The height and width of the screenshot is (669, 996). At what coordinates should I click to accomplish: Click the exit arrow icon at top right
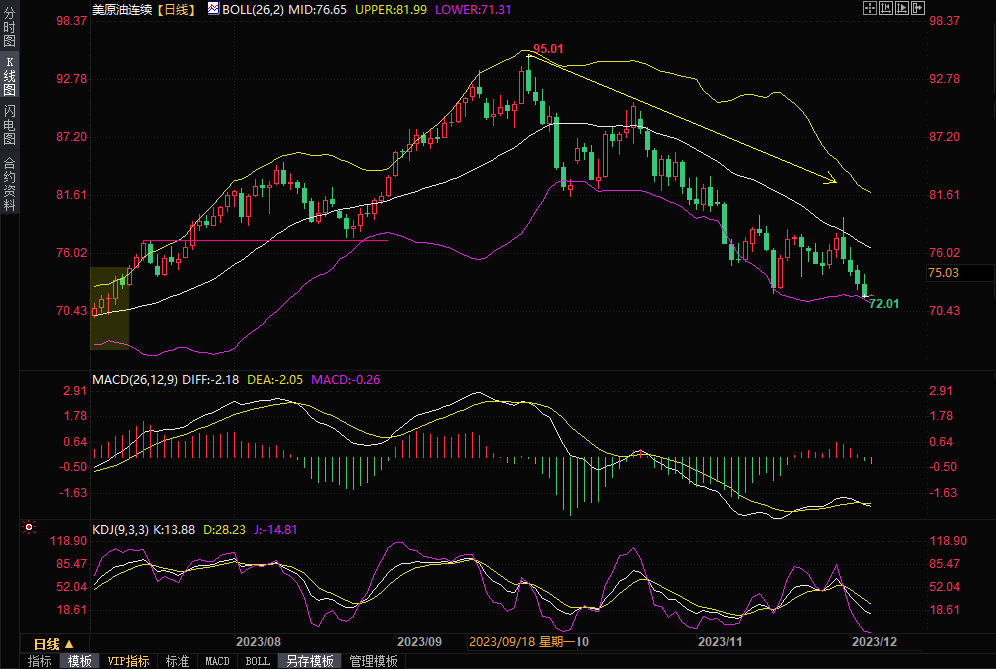pos(918,8)
